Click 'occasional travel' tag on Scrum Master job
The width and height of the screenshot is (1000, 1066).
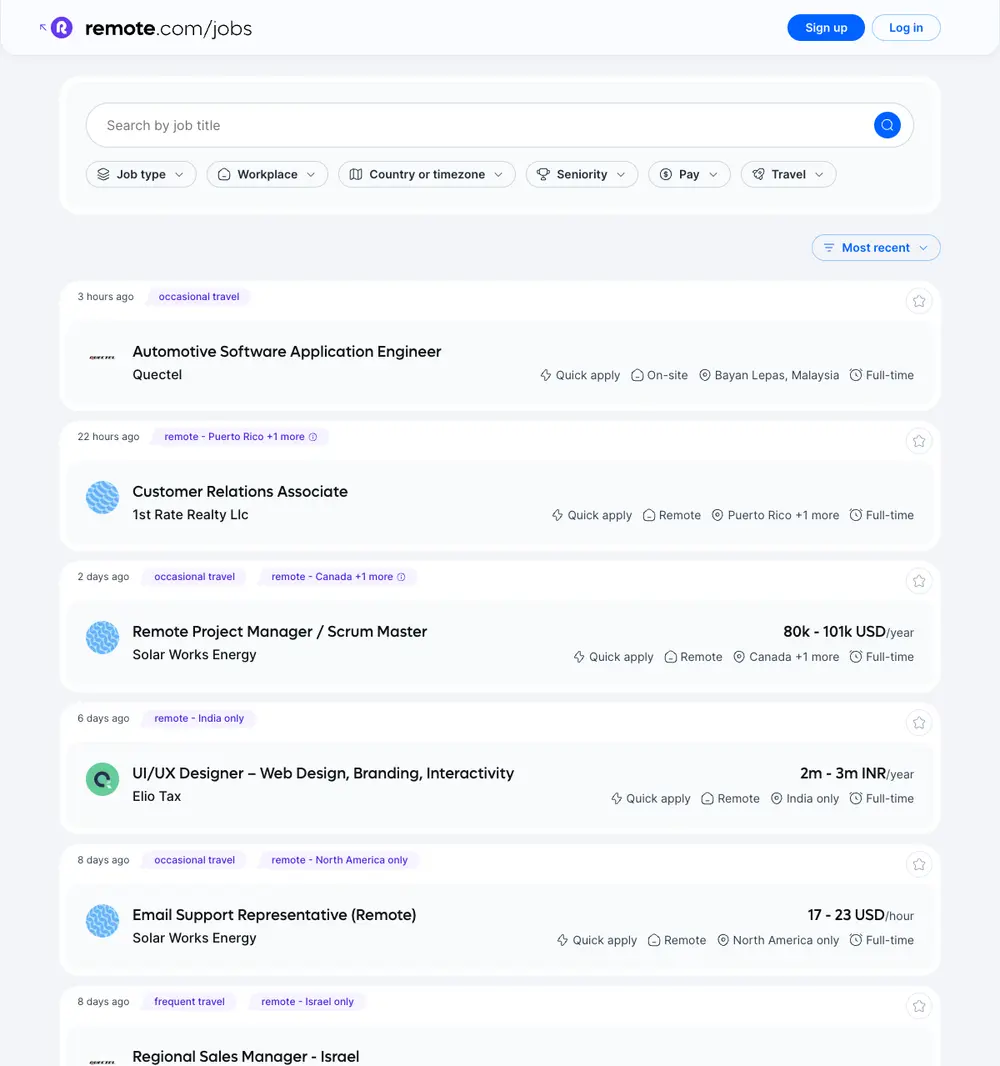tap(194, 577)
